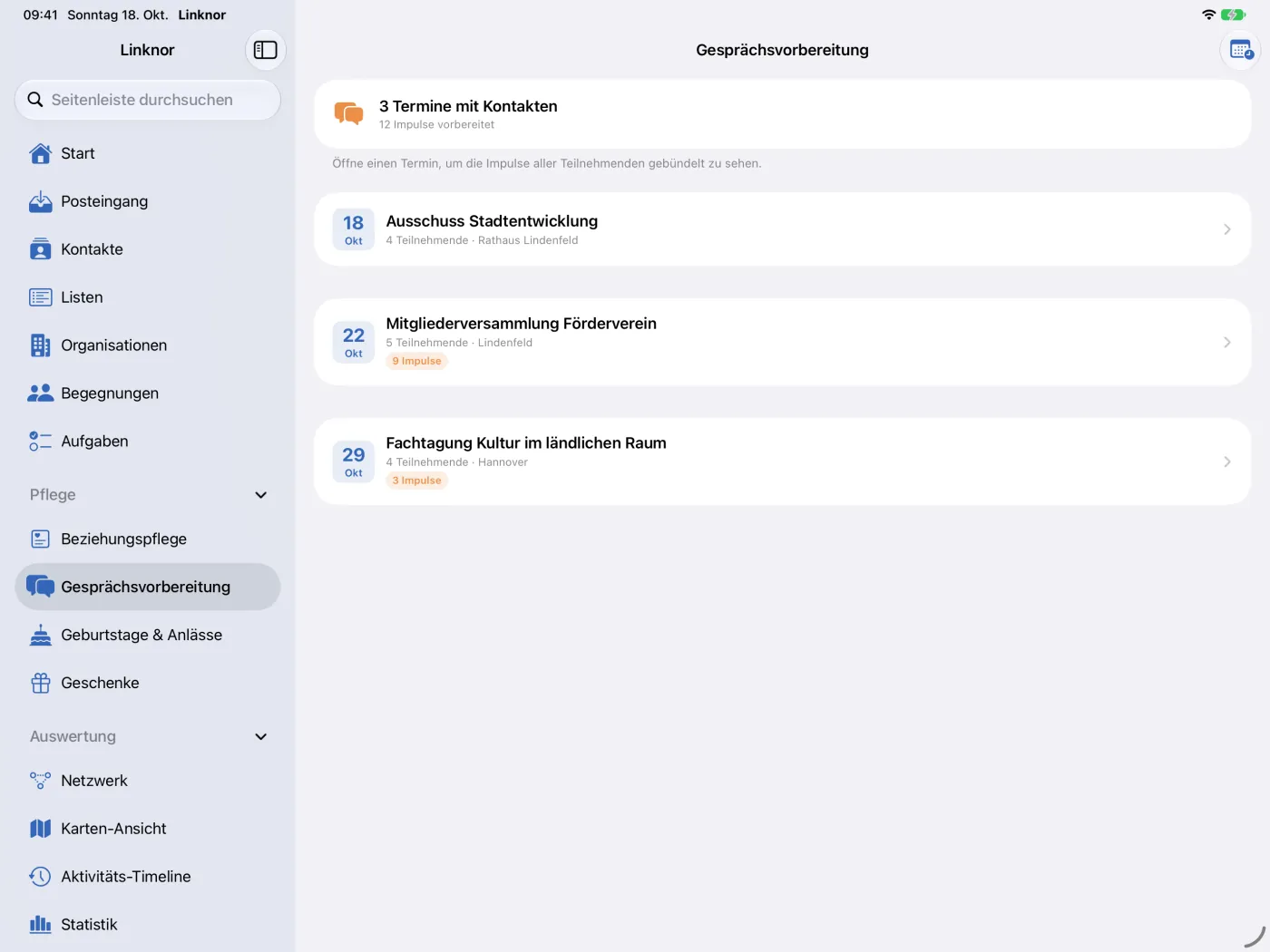
Task: Collapse the Auswertung section chevron
Action: (x=261, y=737)
